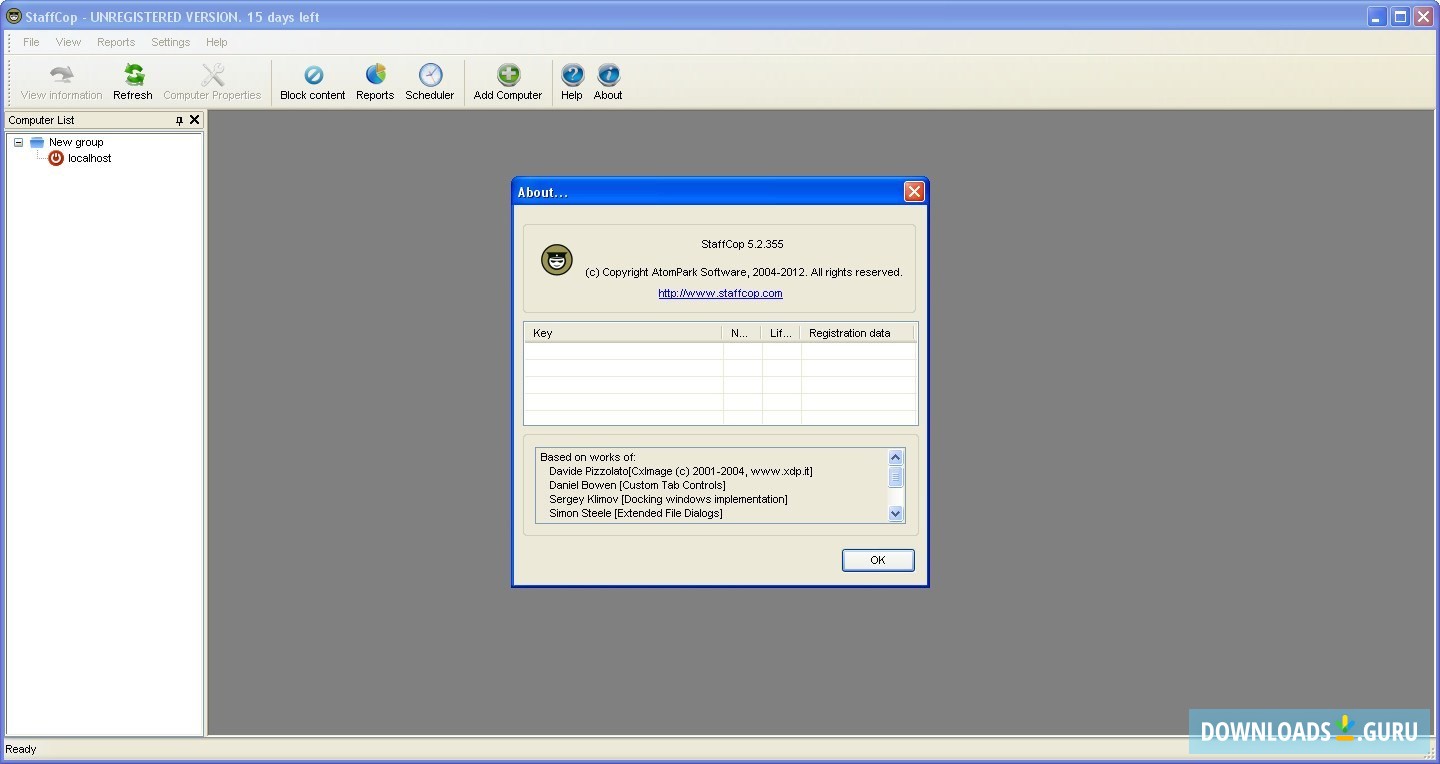Image resolution: width=1440 pixels, height=764 pixels.
Task: Maximize the StaffCop main window
Action: click(1400, 16)
